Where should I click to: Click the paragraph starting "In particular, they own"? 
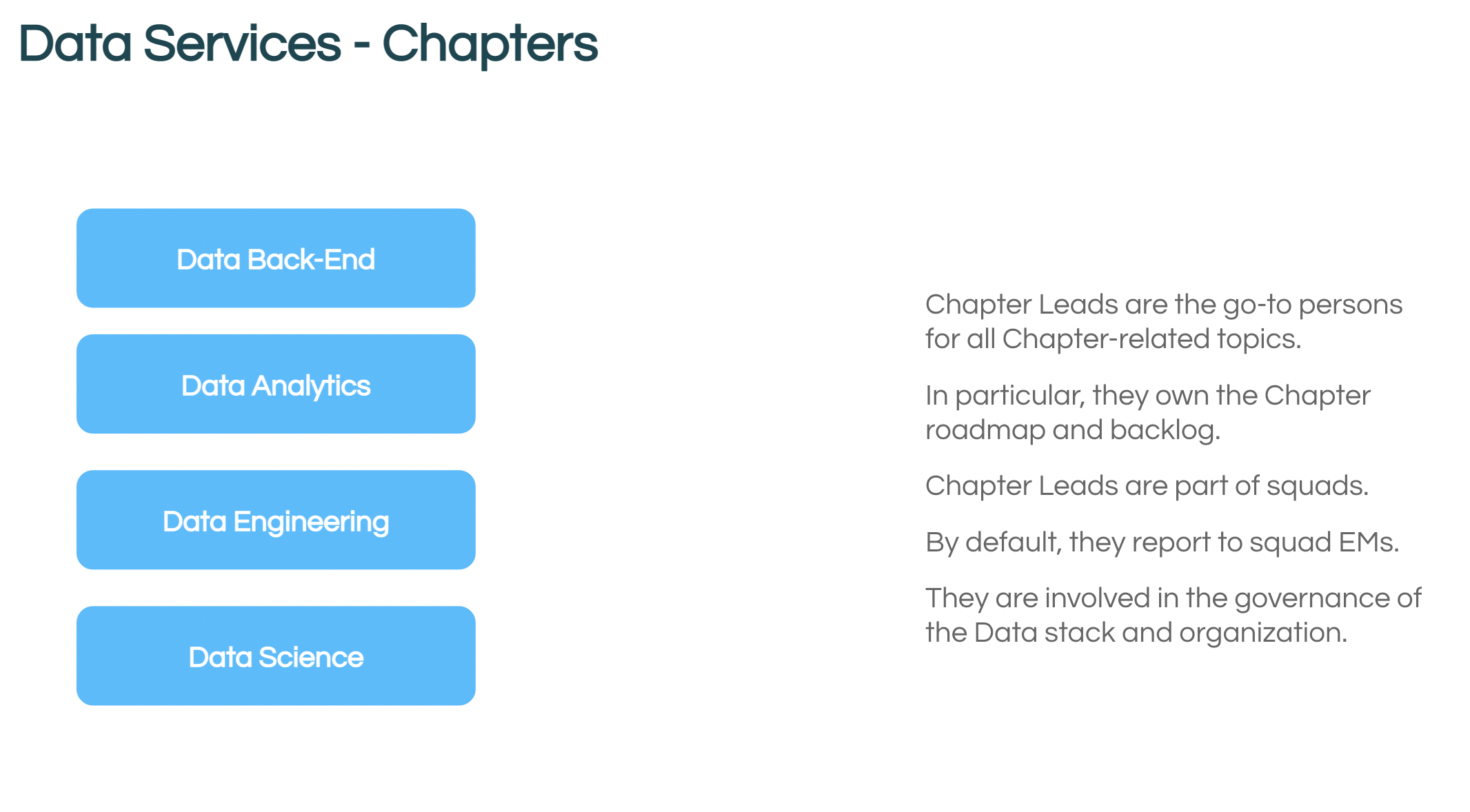coord(1148,412)
